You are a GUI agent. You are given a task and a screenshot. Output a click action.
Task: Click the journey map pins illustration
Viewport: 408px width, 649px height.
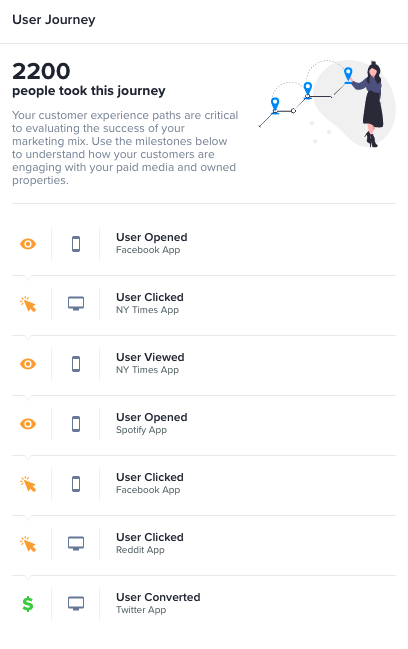(x=327, y=103)
